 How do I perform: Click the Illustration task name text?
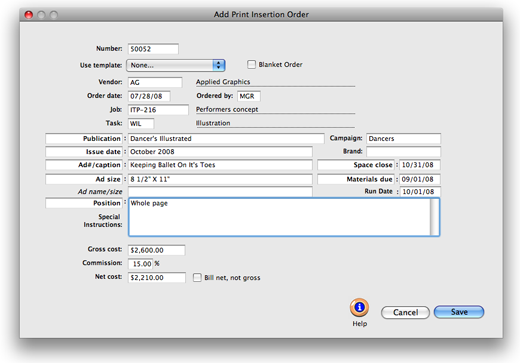pos(213,123)
